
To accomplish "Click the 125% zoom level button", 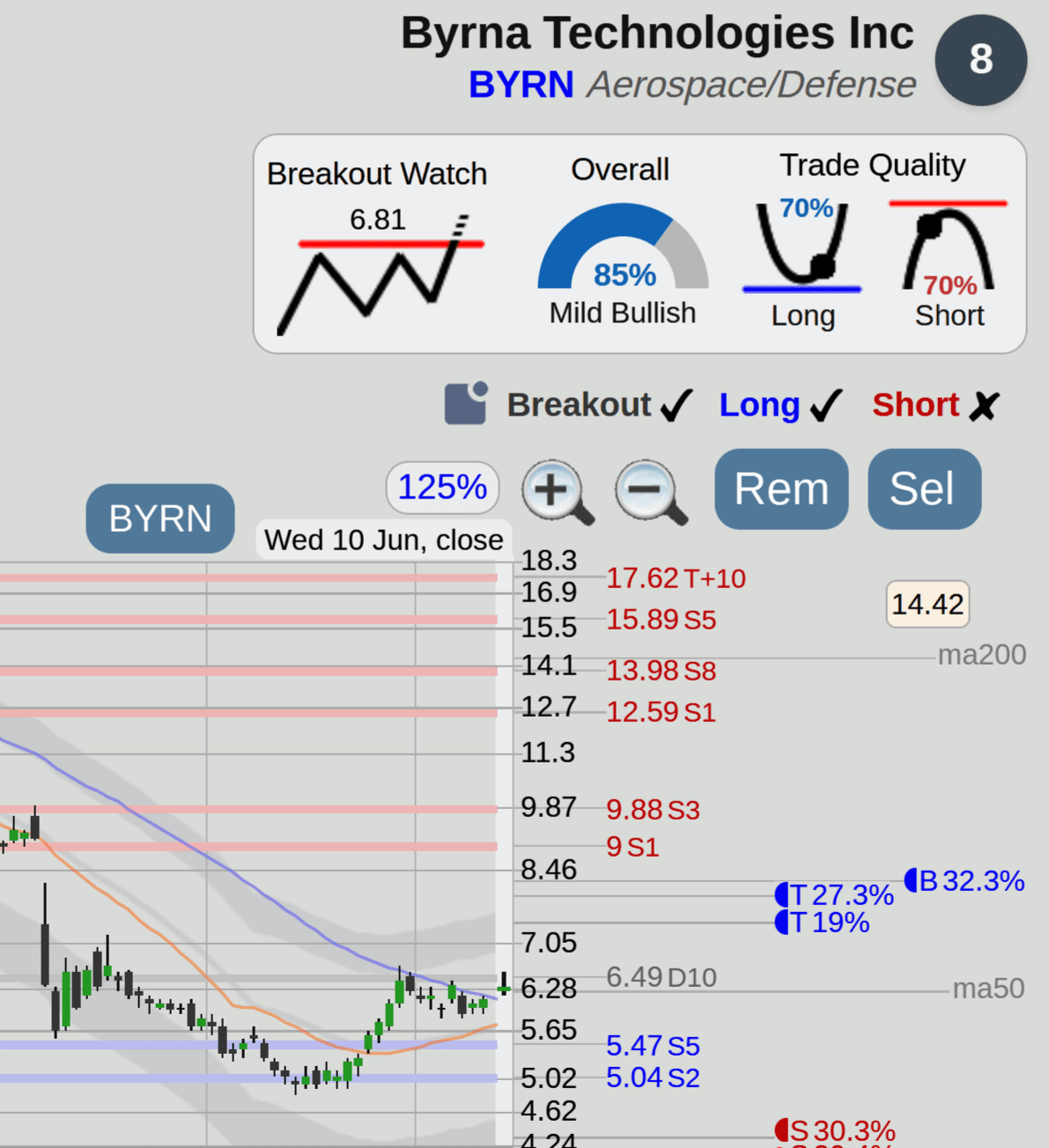I will pyautogui.click(x=442, y=487).
